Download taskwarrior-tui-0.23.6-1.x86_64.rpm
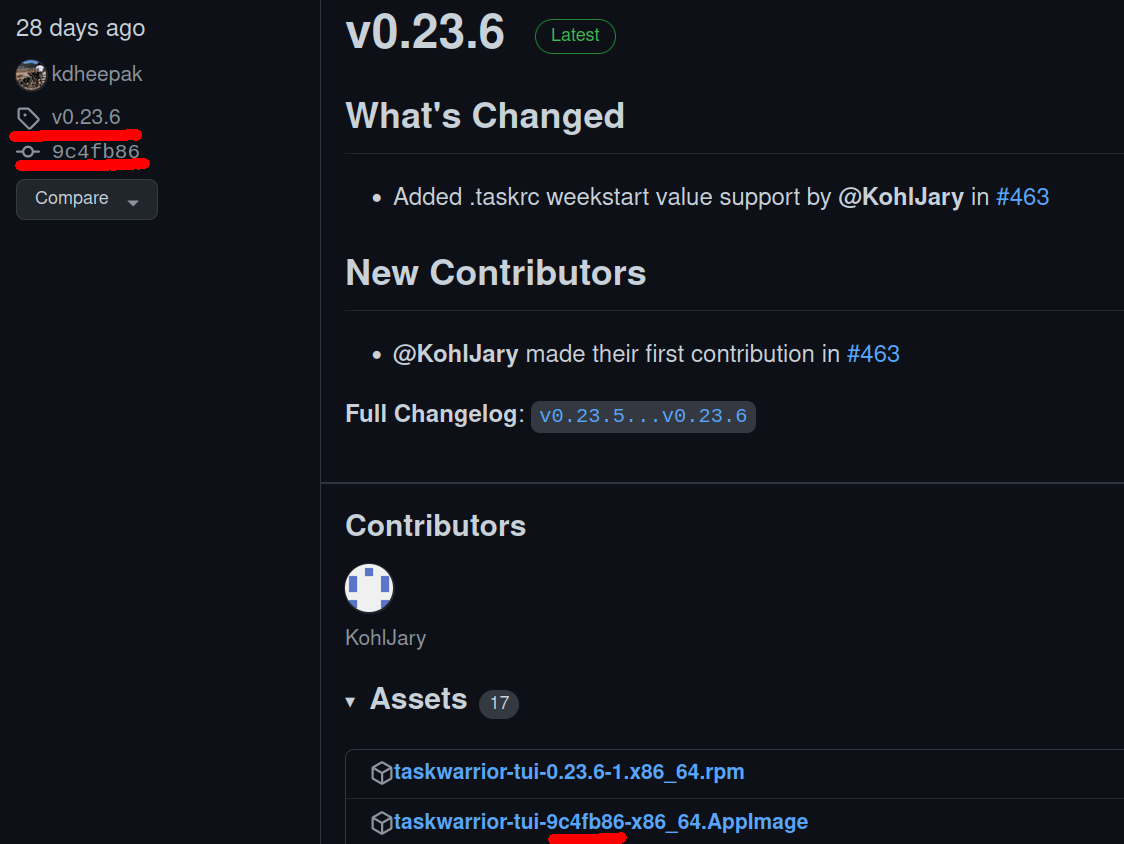 click(x=568, y=771)
